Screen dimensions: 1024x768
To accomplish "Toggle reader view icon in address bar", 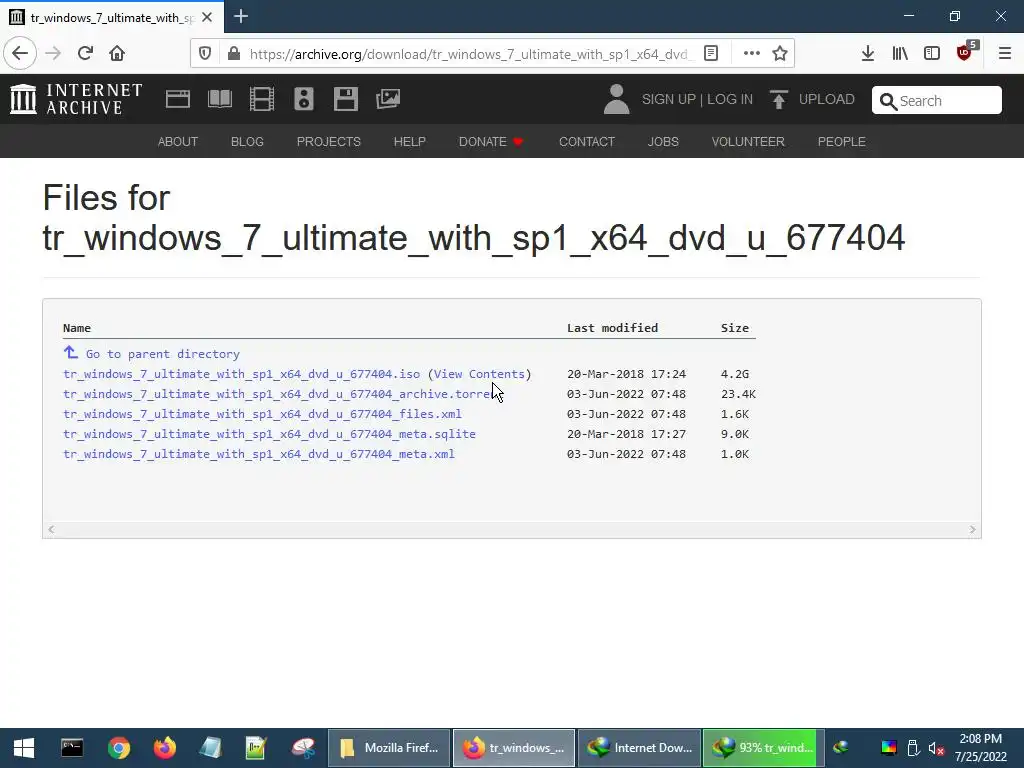I will 711,54.
